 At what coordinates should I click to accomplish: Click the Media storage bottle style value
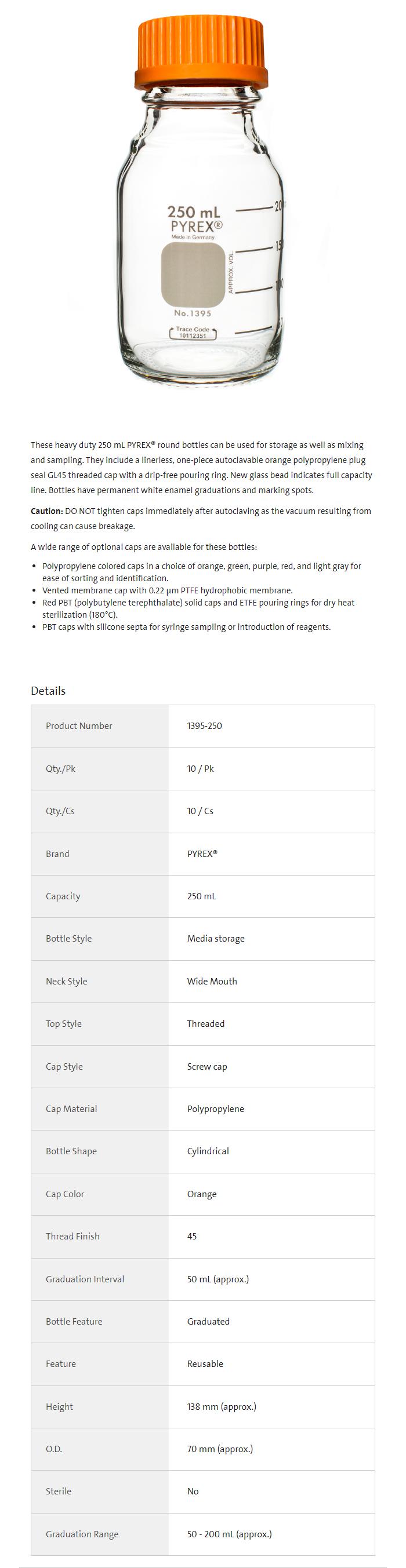point(215,939)
